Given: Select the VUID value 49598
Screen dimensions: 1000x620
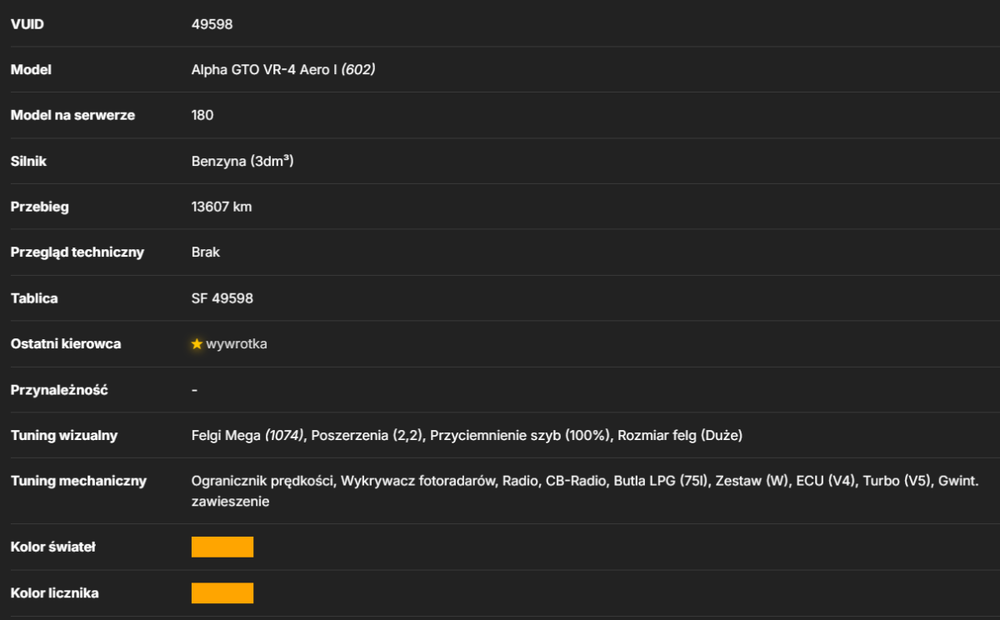Looking at the screenshot, I should (x=212, y=24).
